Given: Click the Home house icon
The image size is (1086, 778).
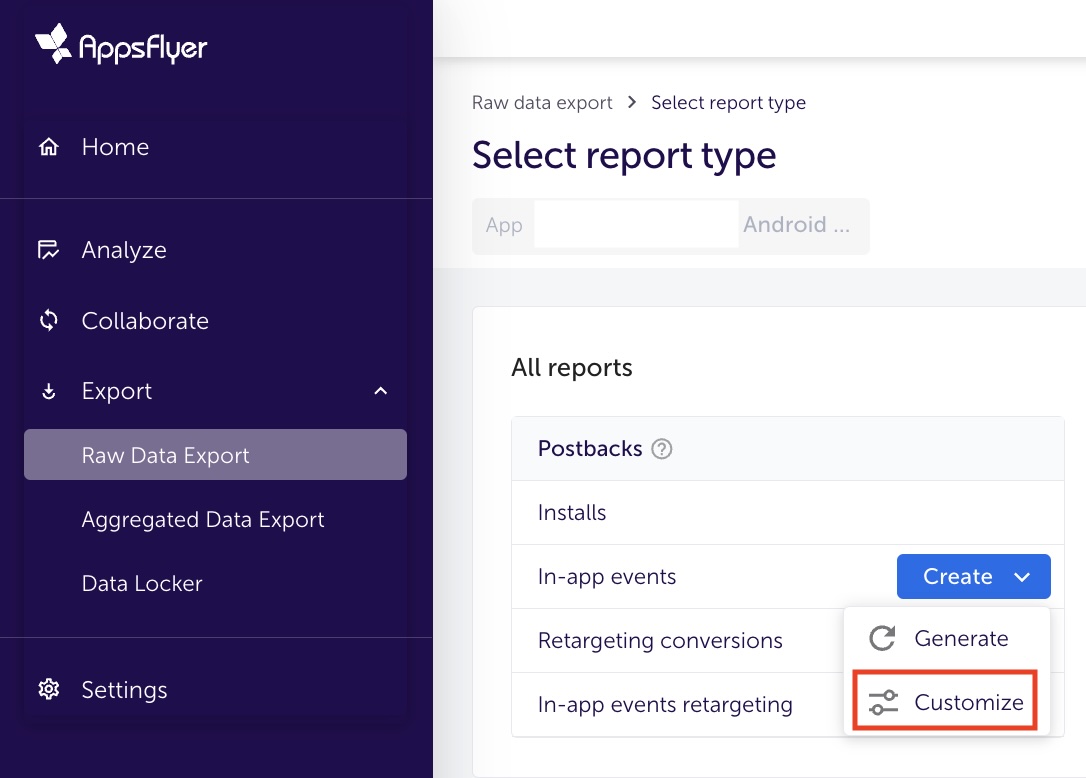Looking at the screenshot, I should [x=48, y=148].
